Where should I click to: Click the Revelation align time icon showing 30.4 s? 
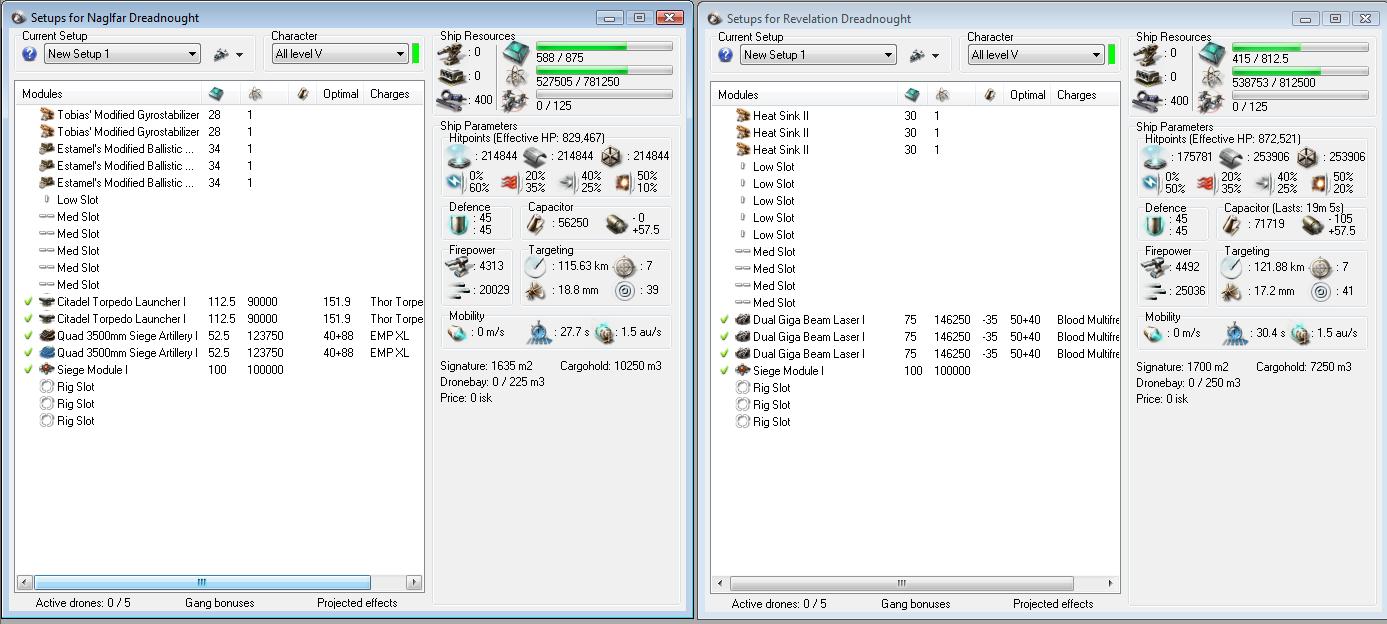point(1236,333)
